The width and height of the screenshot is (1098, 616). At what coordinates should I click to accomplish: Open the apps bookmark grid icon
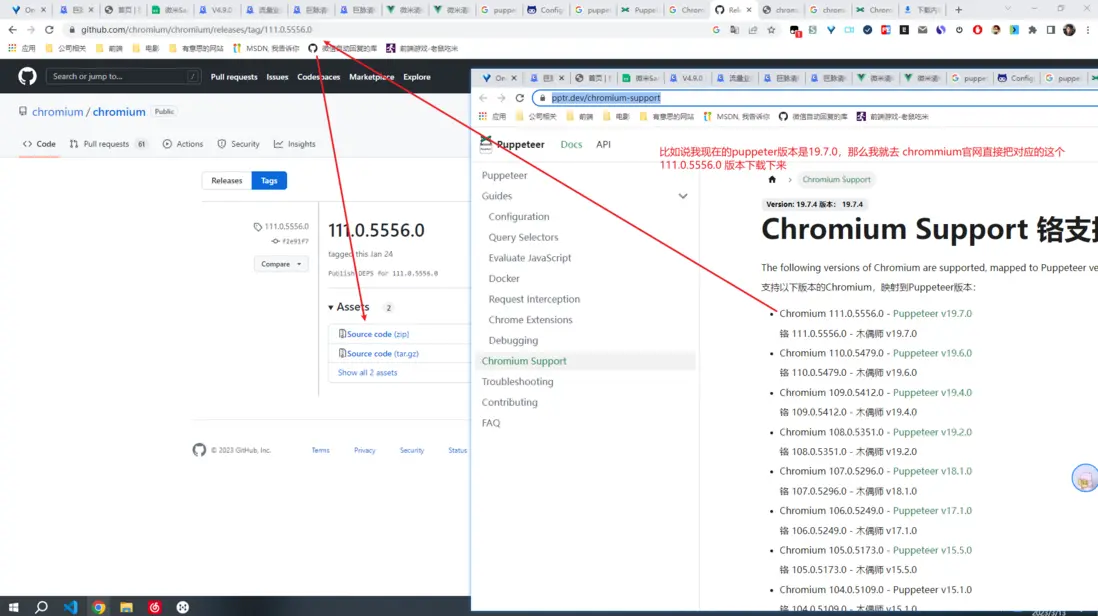click(x=12, y=48)
